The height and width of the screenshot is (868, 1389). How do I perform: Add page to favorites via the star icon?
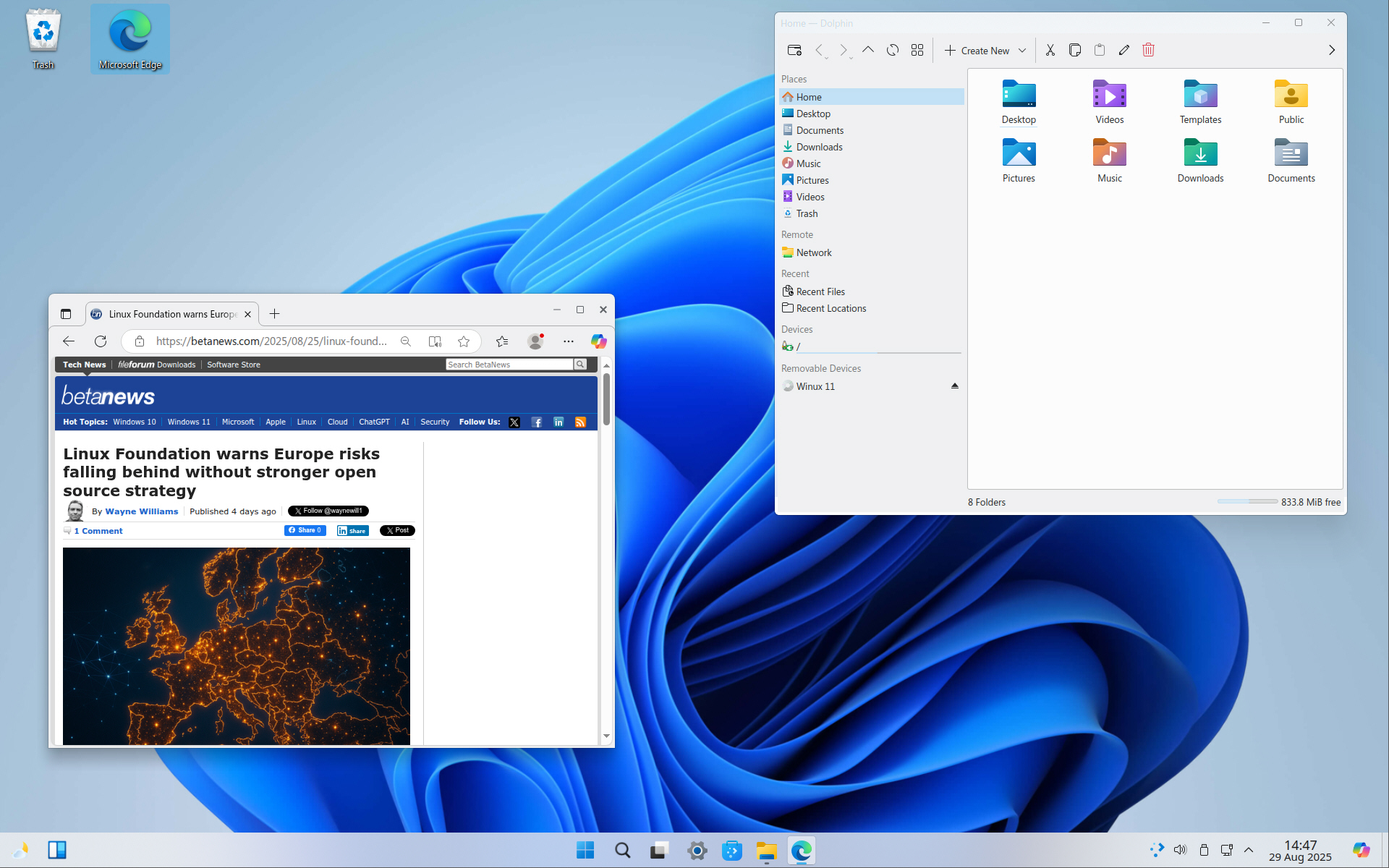click(x=464, y=341)
